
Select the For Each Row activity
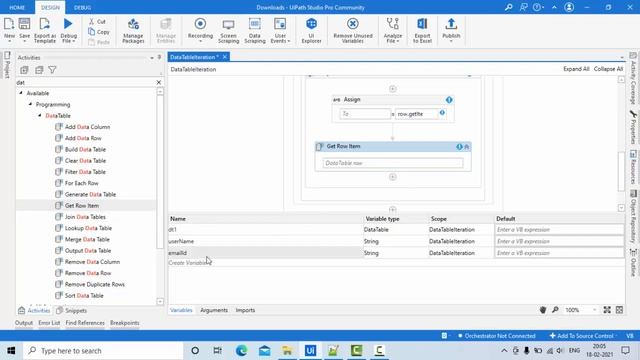tap(82, 183)
